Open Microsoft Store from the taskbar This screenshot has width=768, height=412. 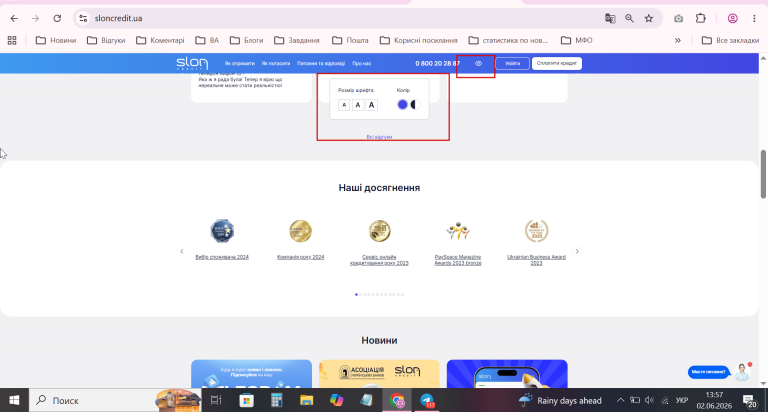click(246, 400)
